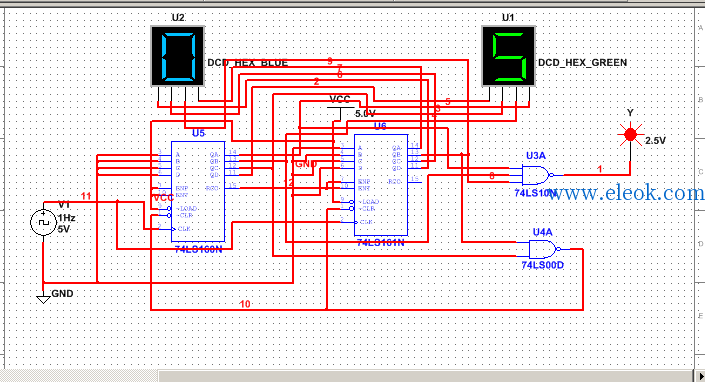Select the ground symbol connected to V1
705x382 pixels.
pos(43,298)
